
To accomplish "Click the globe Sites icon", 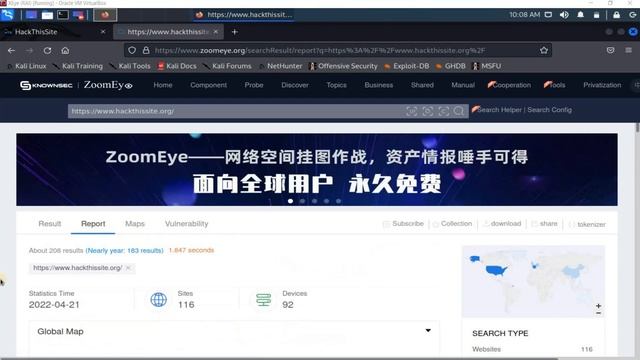I will click(x=158, y=300).
